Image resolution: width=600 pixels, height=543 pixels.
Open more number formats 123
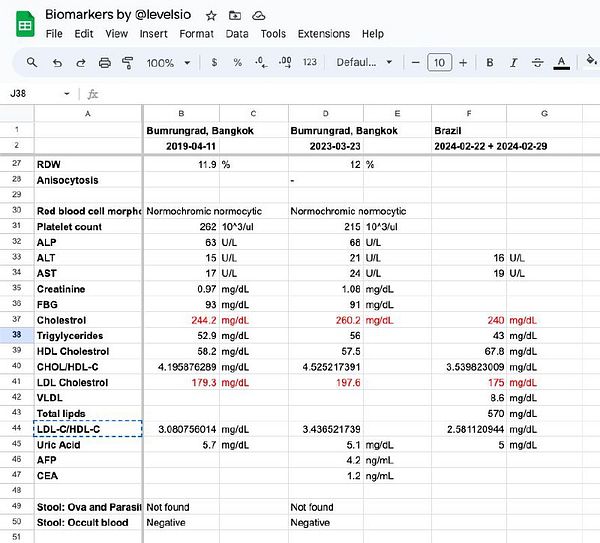pos(310,62)
